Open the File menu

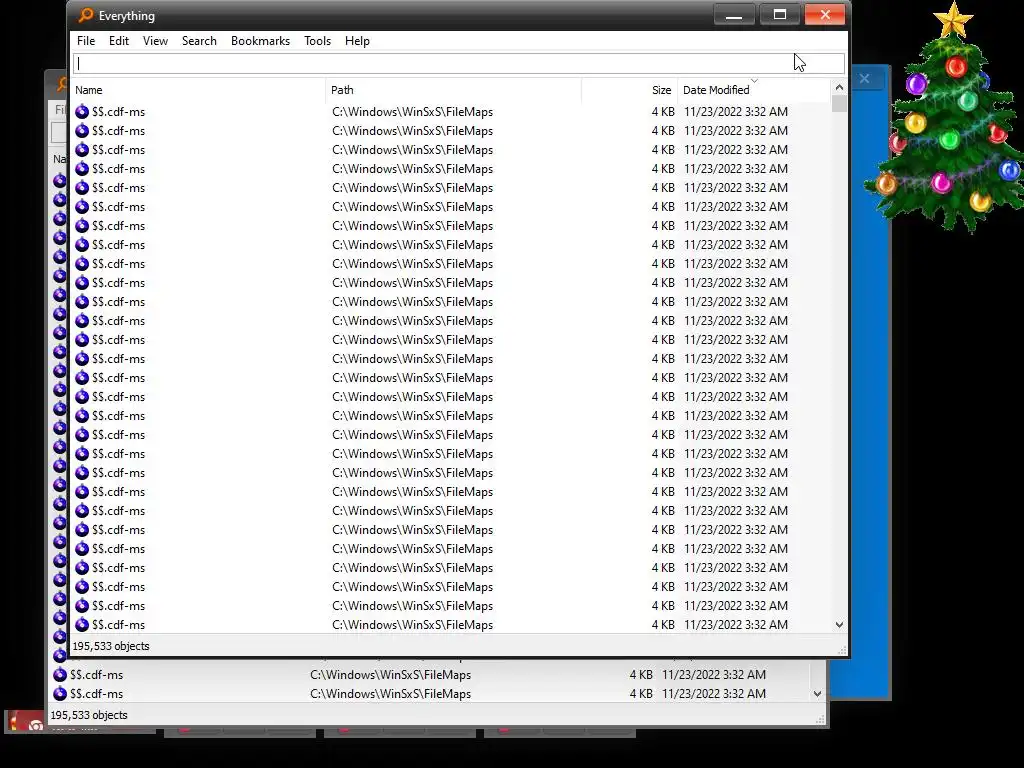tap(86, 40)
